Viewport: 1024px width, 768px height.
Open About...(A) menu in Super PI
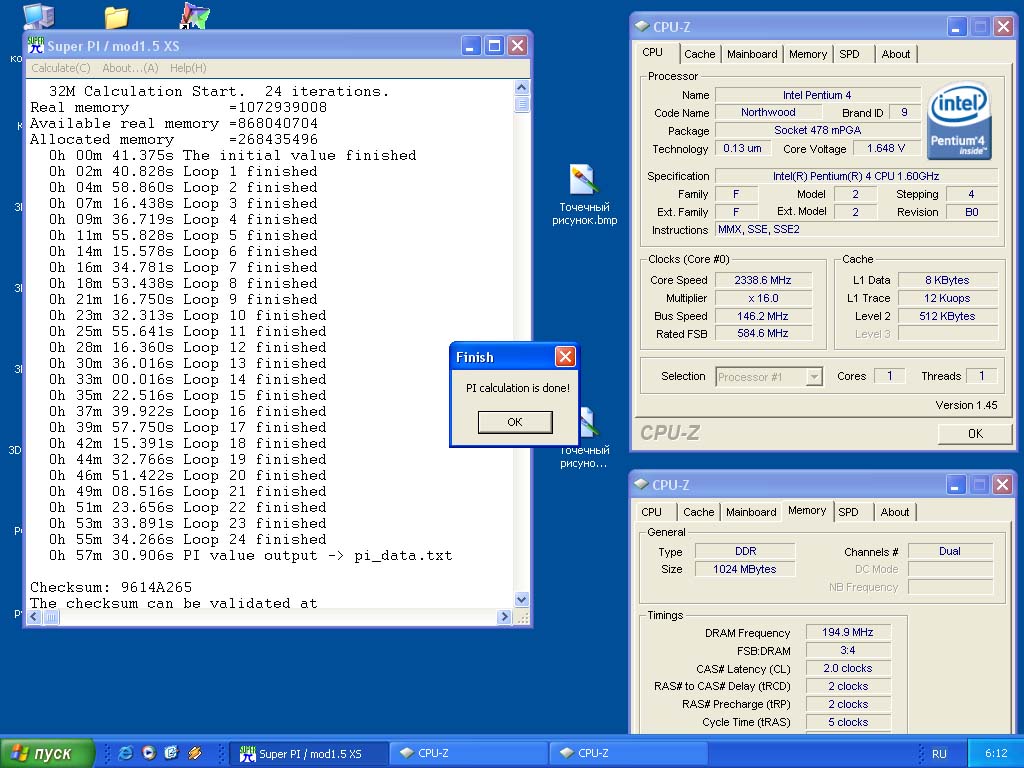coord(130,68)
